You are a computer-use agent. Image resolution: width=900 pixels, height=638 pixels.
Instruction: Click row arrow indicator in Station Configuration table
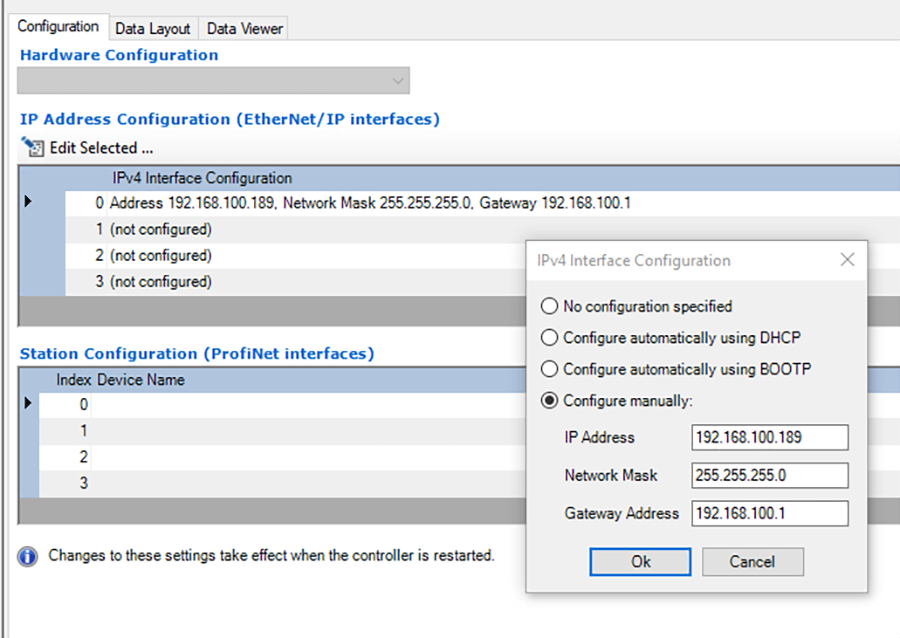[x=28, y=404]
